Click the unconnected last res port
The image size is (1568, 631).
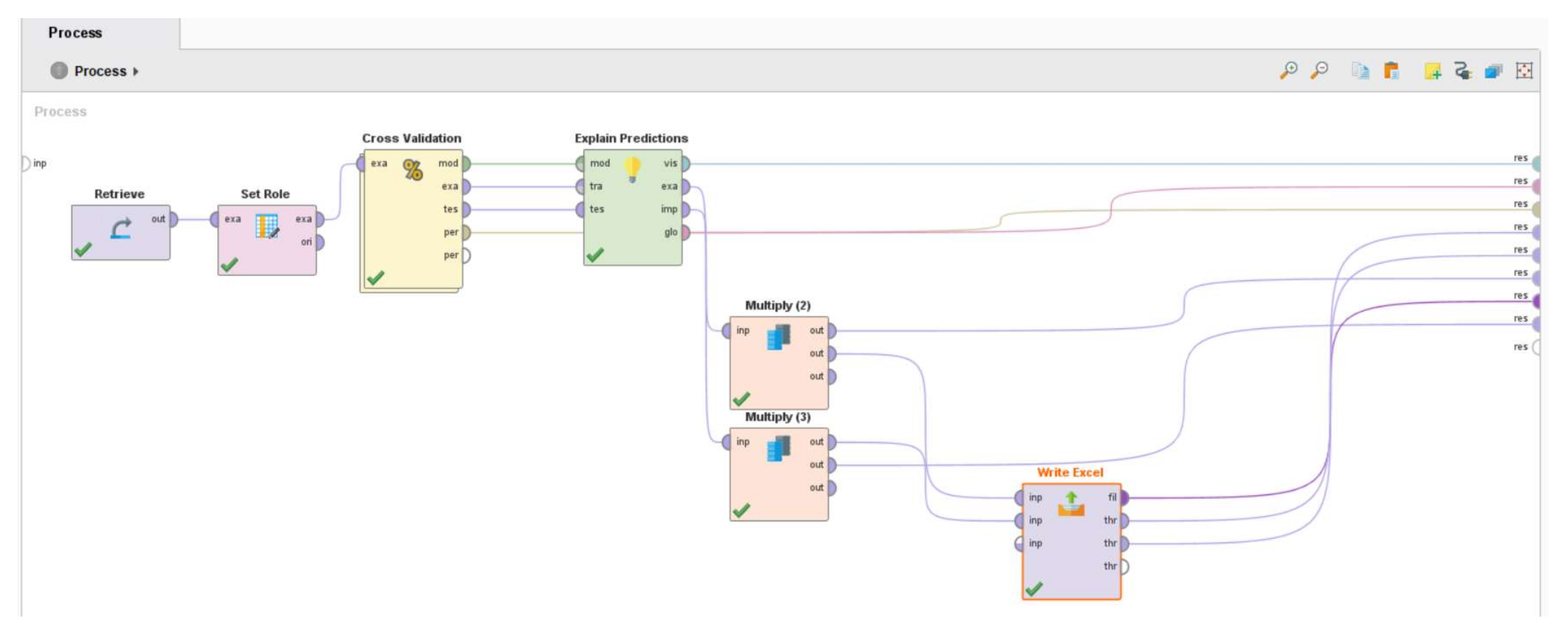coord(1537,347)
